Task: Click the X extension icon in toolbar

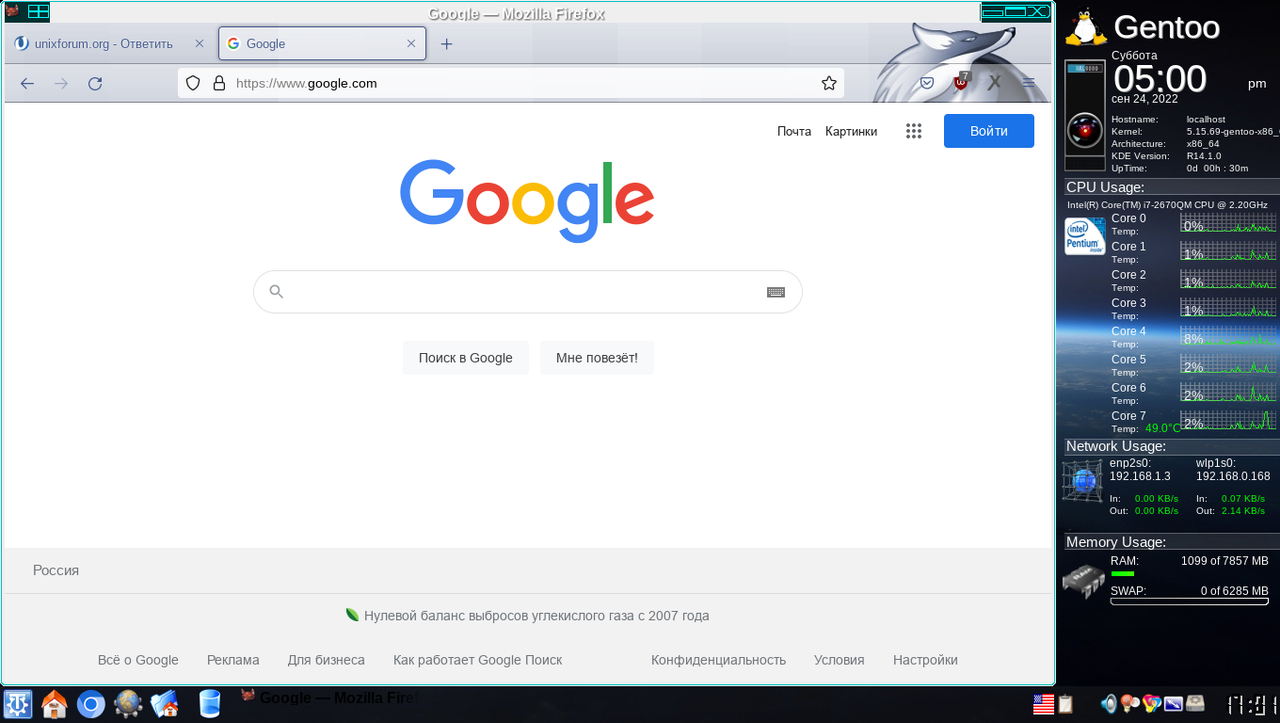Action: (x=994, y=83)
